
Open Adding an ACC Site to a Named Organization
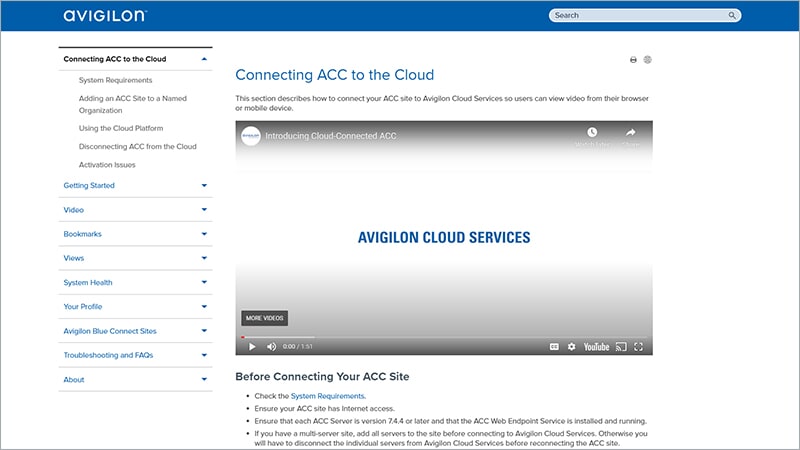coord(133,104)
